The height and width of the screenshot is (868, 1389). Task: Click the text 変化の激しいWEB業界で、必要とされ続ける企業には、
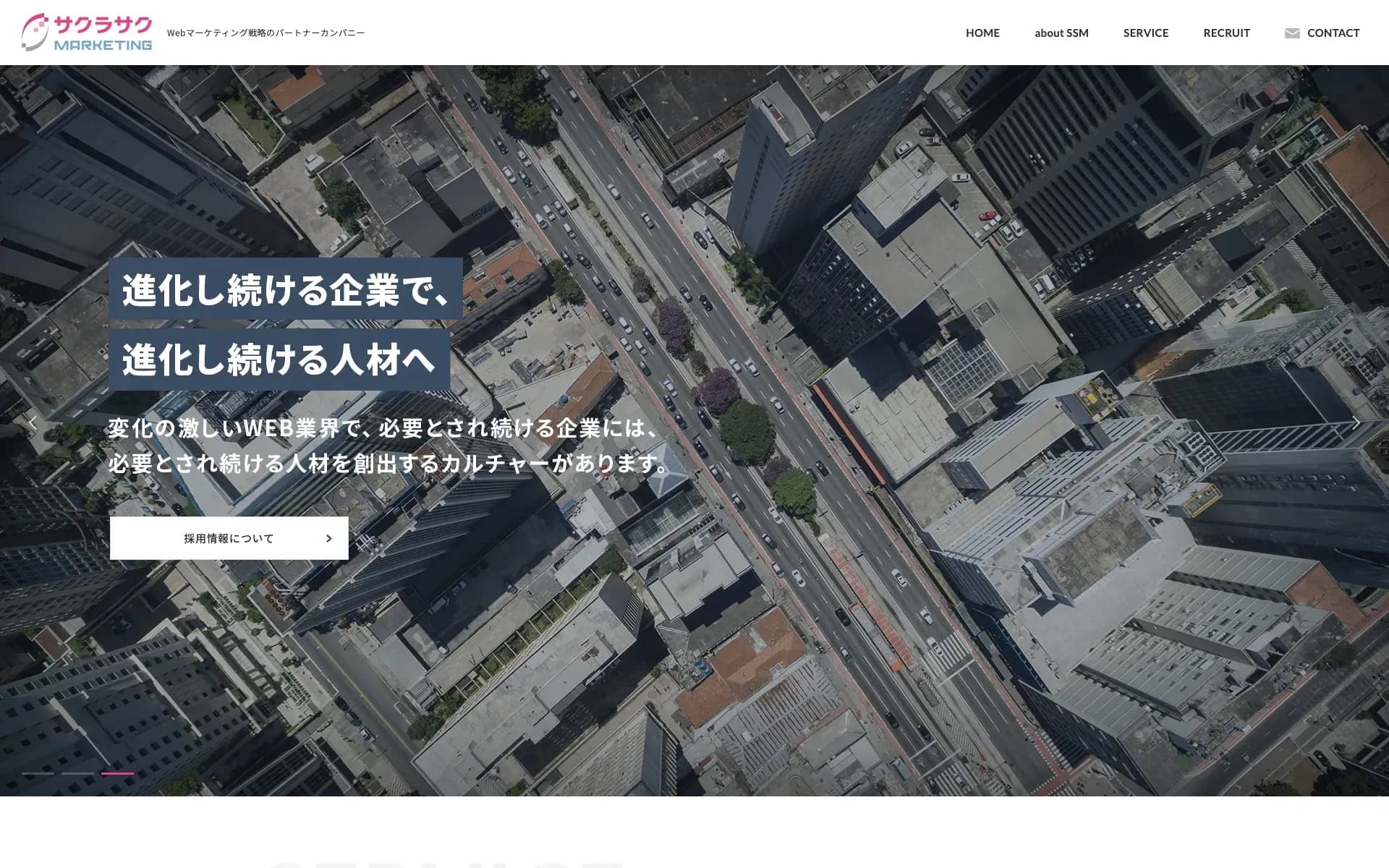(383, 428)
